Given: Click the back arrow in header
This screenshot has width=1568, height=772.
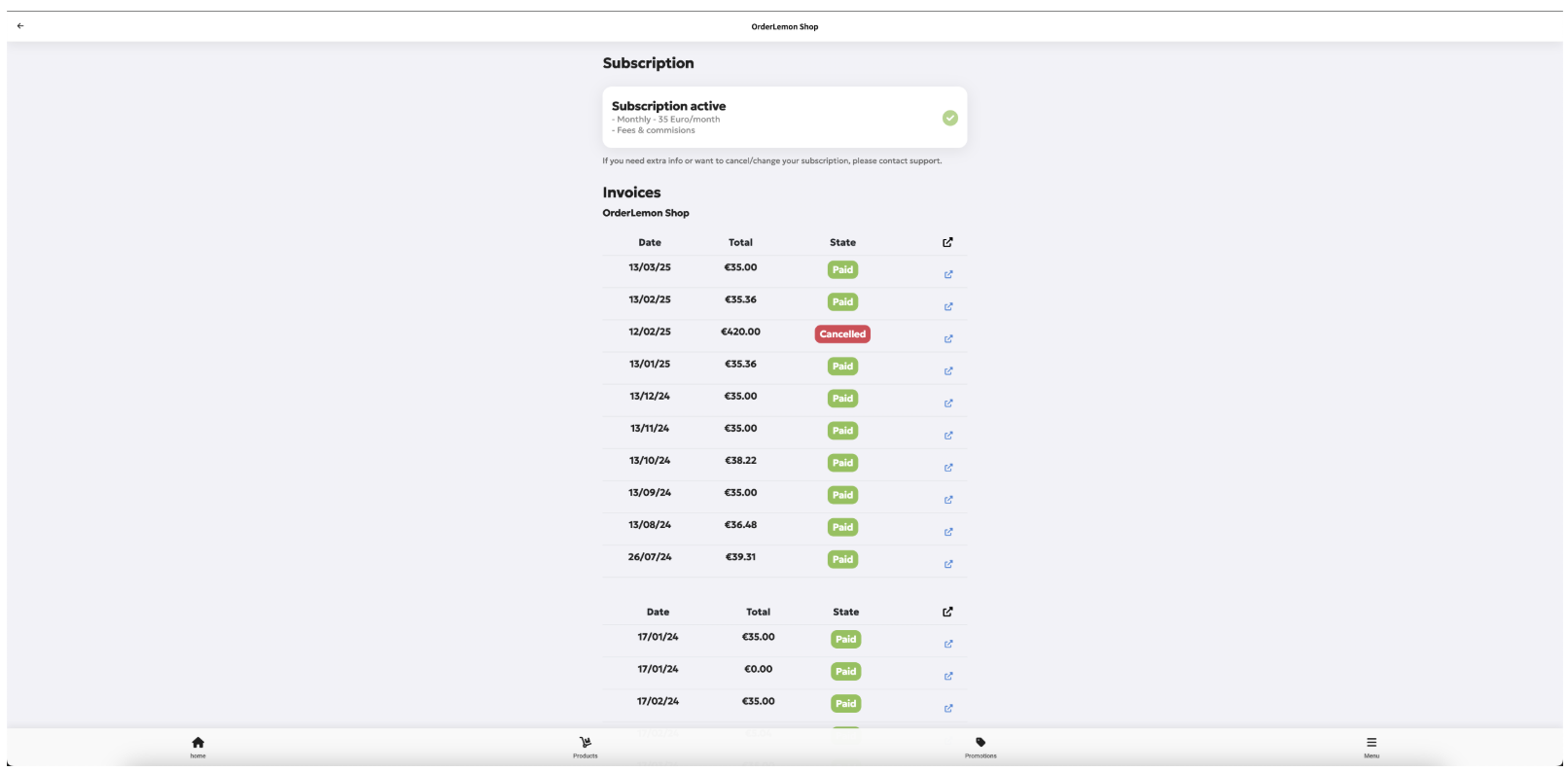Looking at the screenshot, I should click(x=20, y=26).
